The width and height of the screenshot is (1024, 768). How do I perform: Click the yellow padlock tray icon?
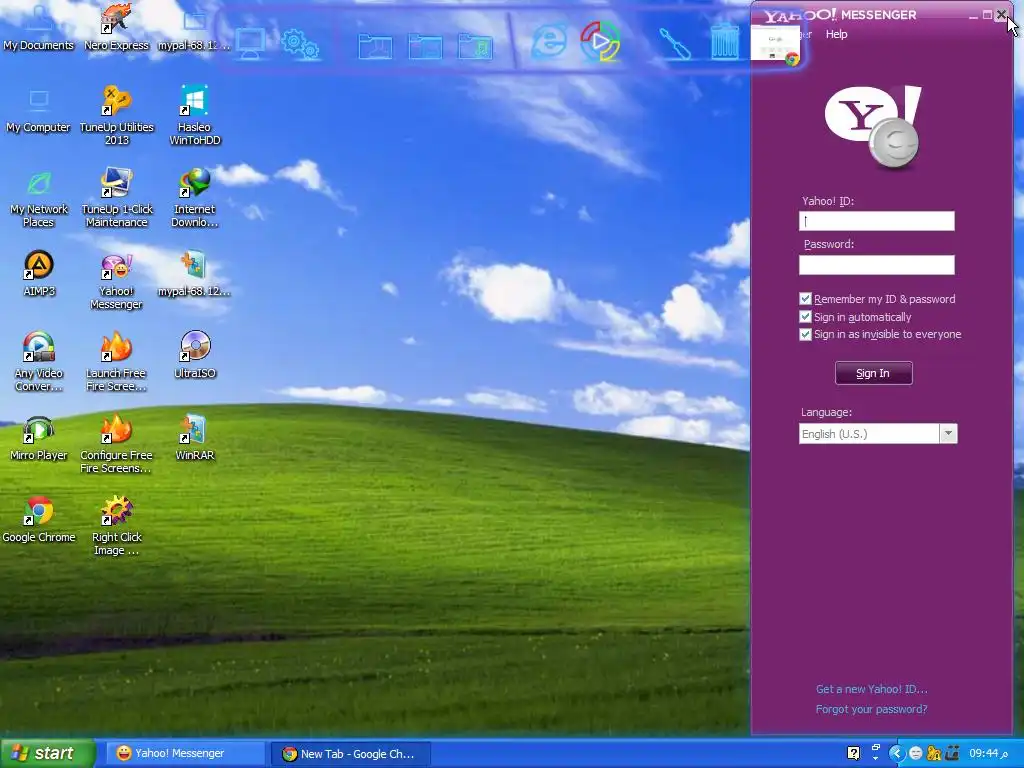click(934, 754)
